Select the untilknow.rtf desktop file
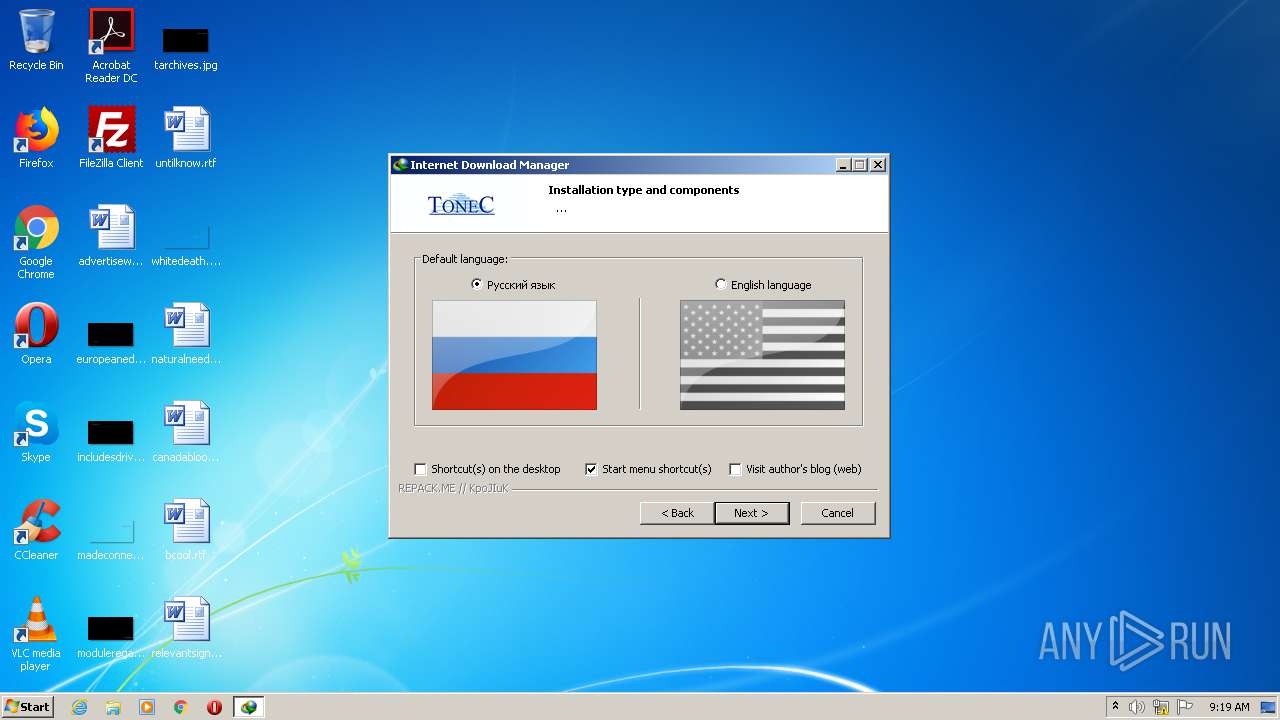Screen dimensions: 1280x720 [x=186, y=138]
